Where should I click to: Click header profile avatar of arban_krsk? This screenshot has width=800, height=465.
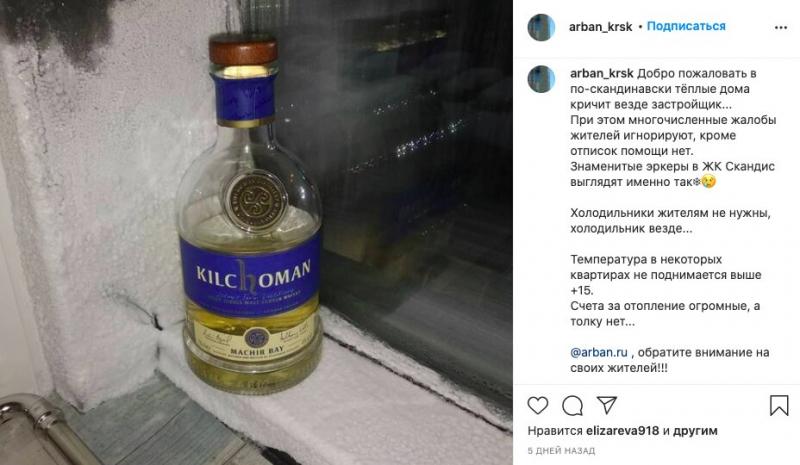(541, 27)
